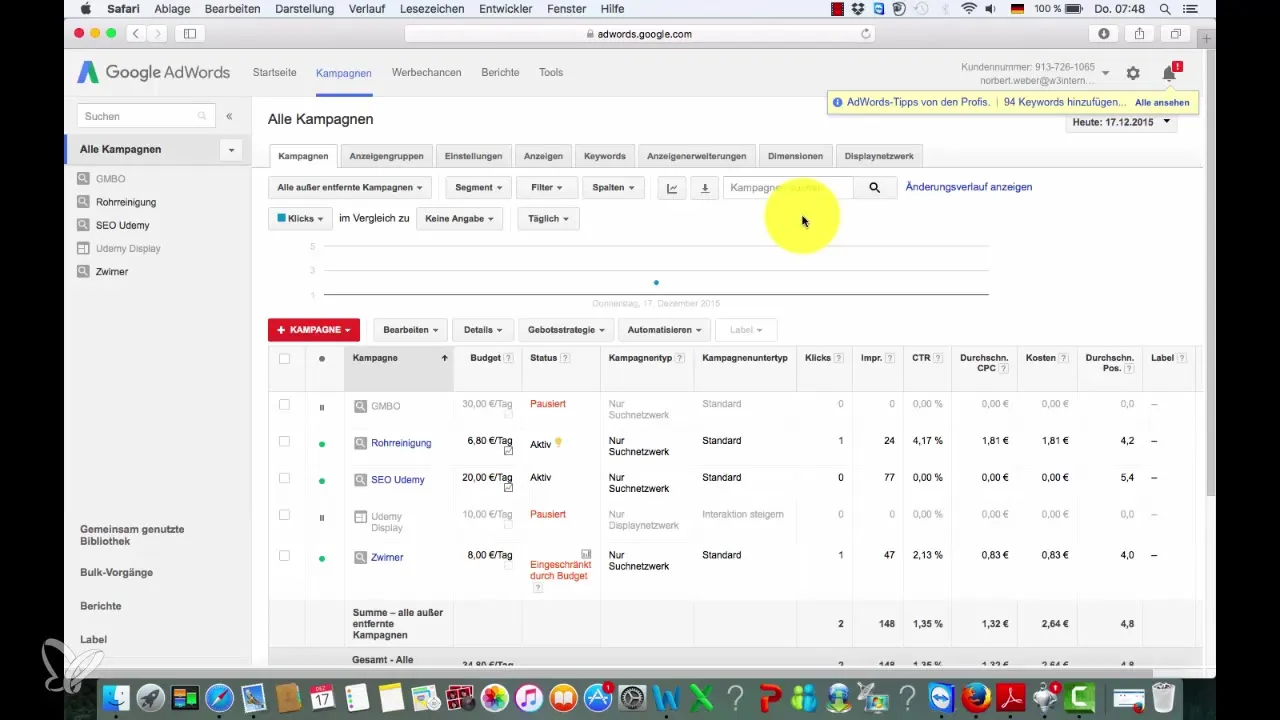Image resolution: width=1280 pixels, height=720 pixels.
Task: Open the Filter dropdown
Action: click(546, 188)
